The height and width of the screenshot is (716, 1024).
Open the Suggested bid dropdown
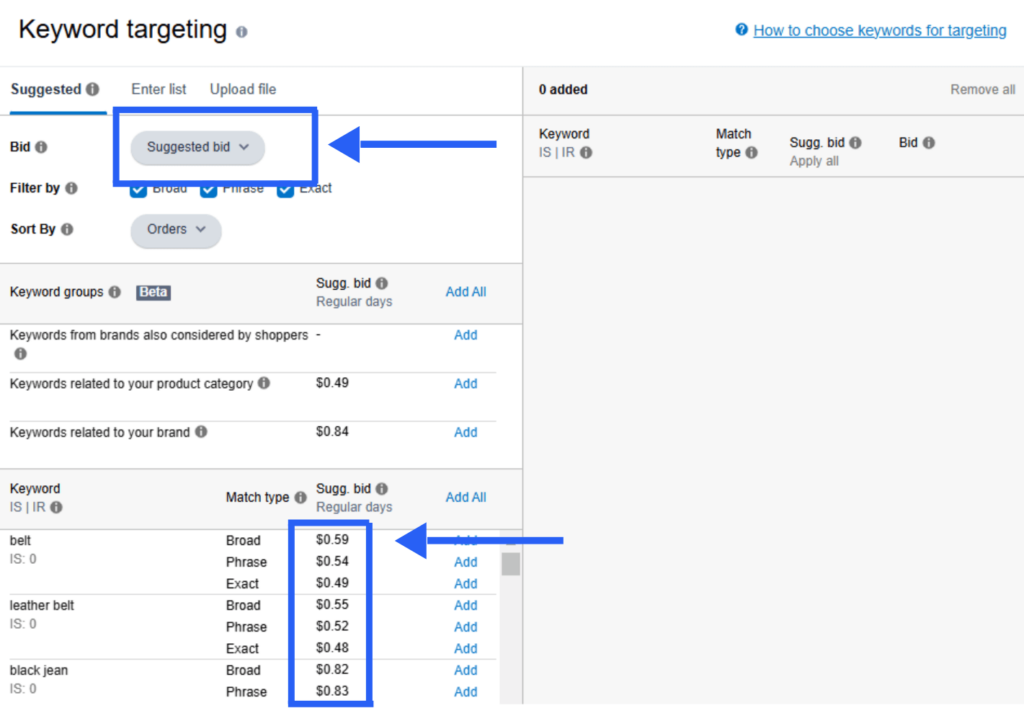click(x=197, y=147)
